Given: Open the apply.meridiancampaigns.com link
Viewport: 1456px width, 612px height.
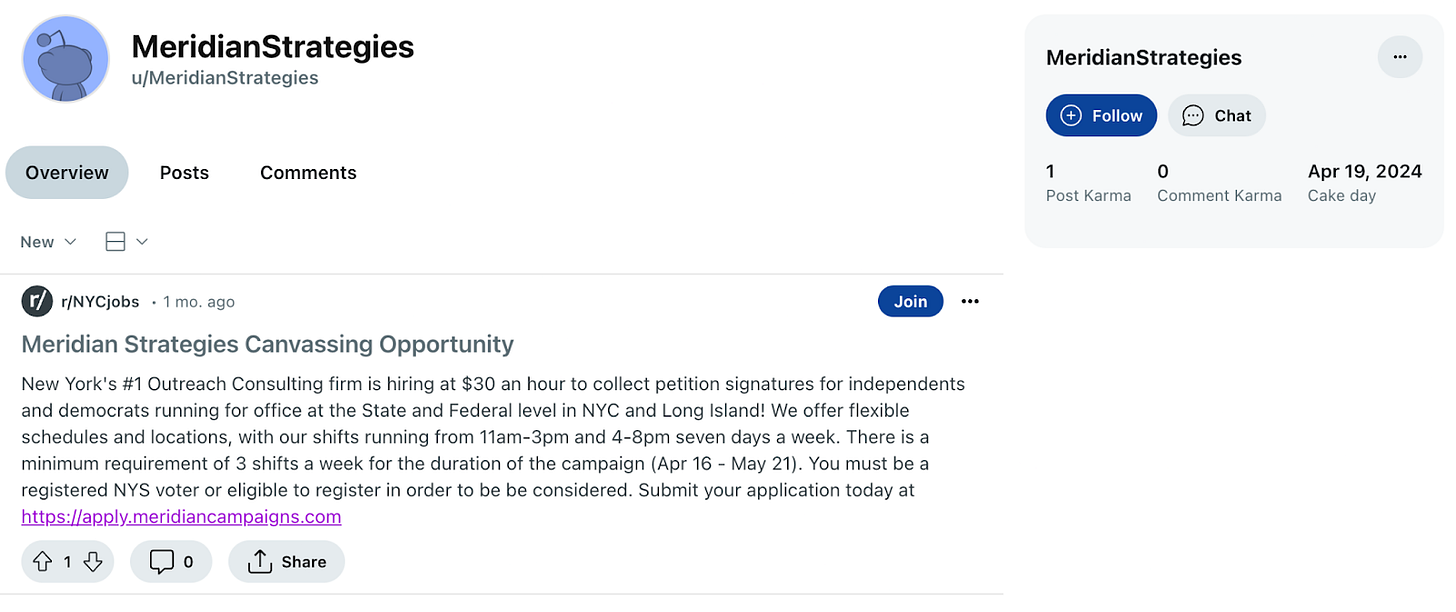Looking at the screenshot, I should 182,516.
